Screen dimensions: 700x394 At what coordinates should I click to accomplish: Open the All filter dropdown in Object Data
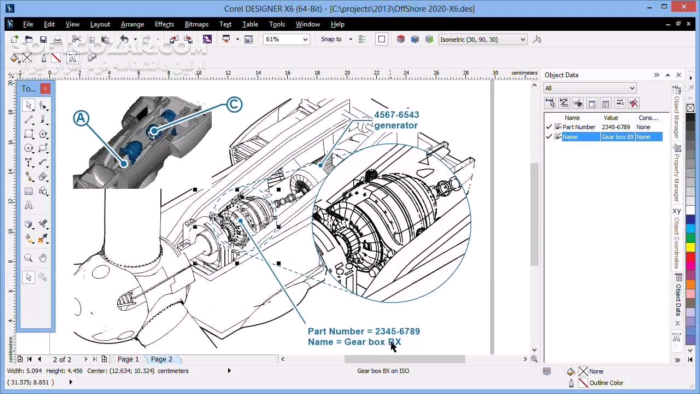632,88
